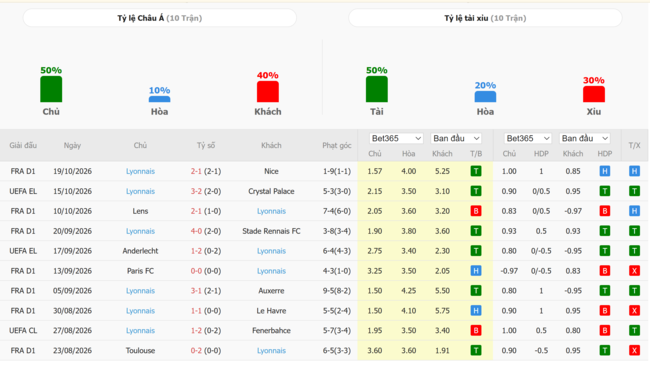Click the blue Hòa 20% bar
The image size is (650, 375).
click(x=485, y=96)
